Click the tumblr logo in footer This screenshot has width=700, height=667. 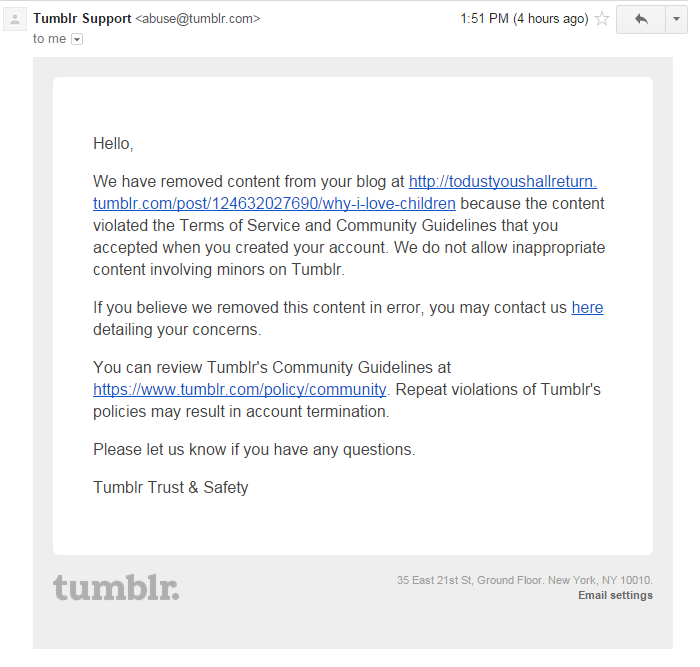click(x=116, y=588)
